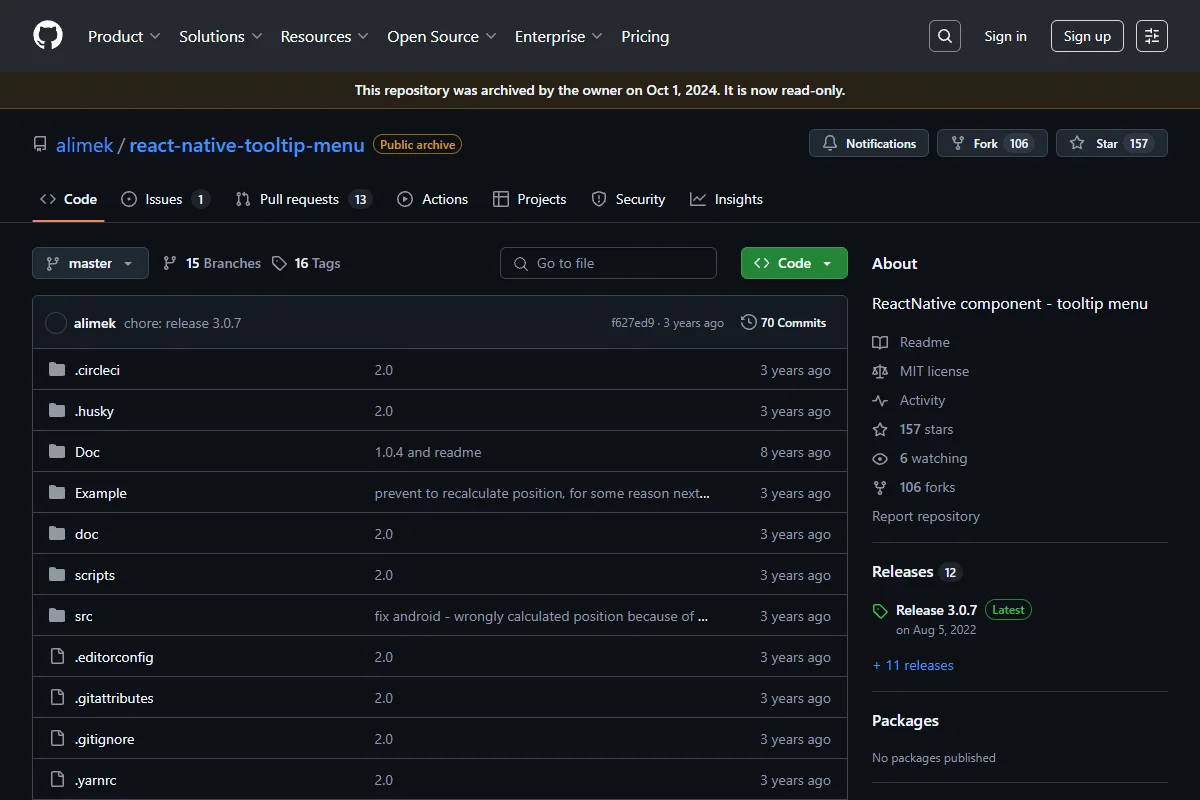Click the Activity pulse icon in About
The height and width of the screenshot is (800, 1200).
(x=880, y=400)
